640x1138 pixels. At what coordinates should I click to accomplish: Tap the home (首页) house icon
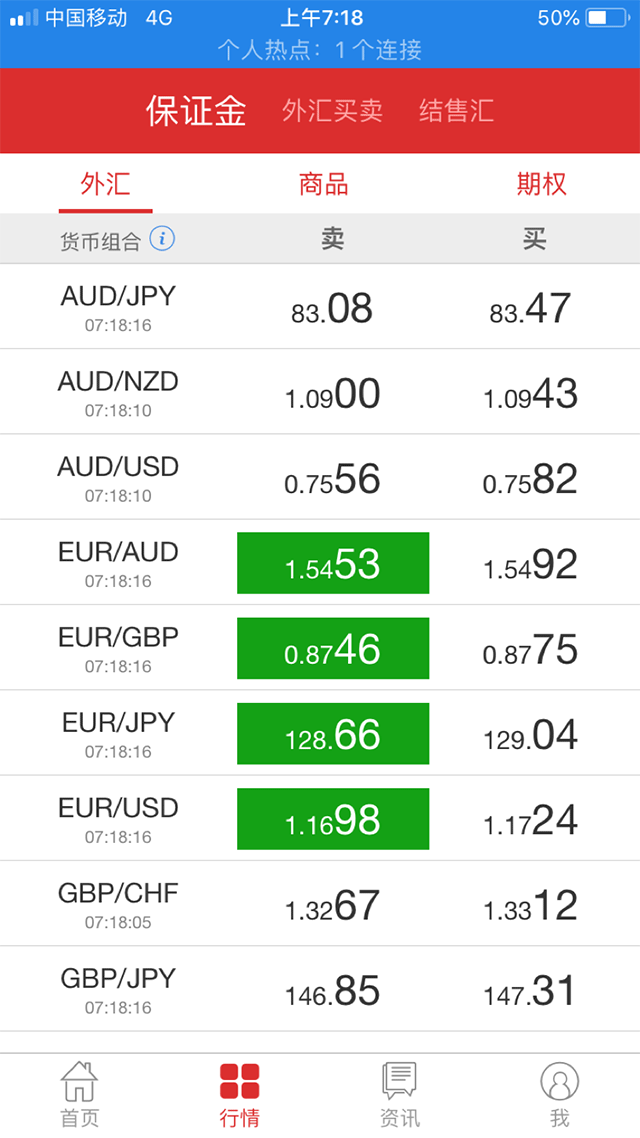click(x=79, y=1082)
